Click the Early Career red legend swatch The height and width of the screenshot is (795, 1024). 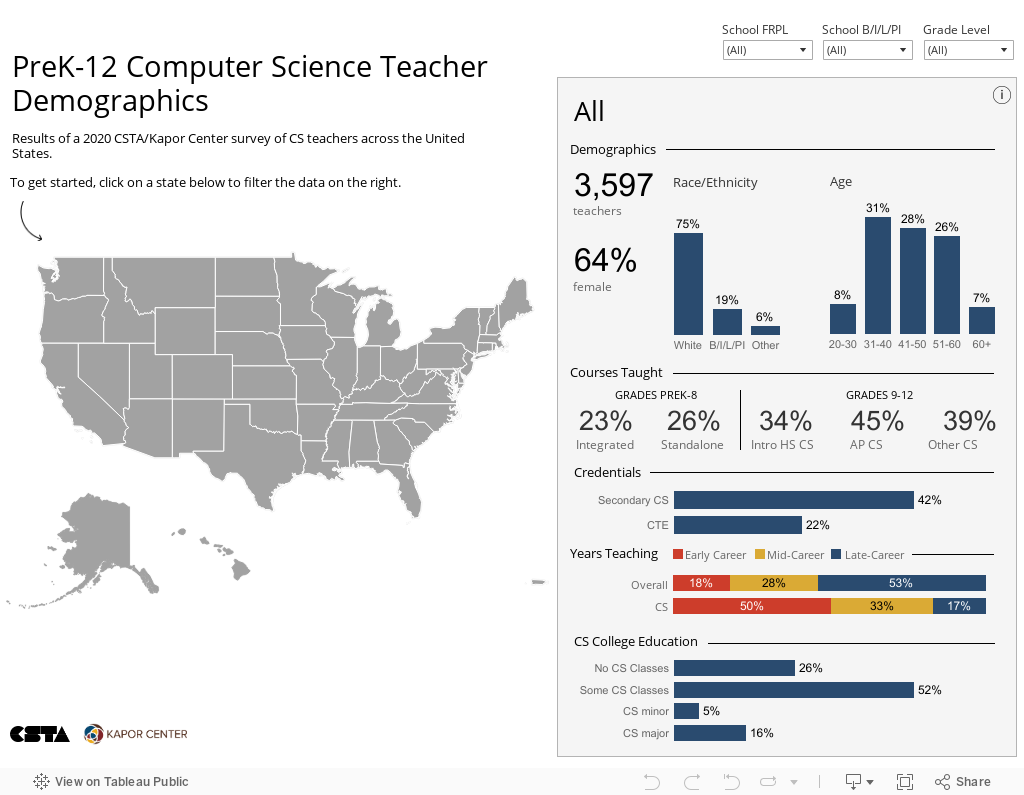coord(678,554)
